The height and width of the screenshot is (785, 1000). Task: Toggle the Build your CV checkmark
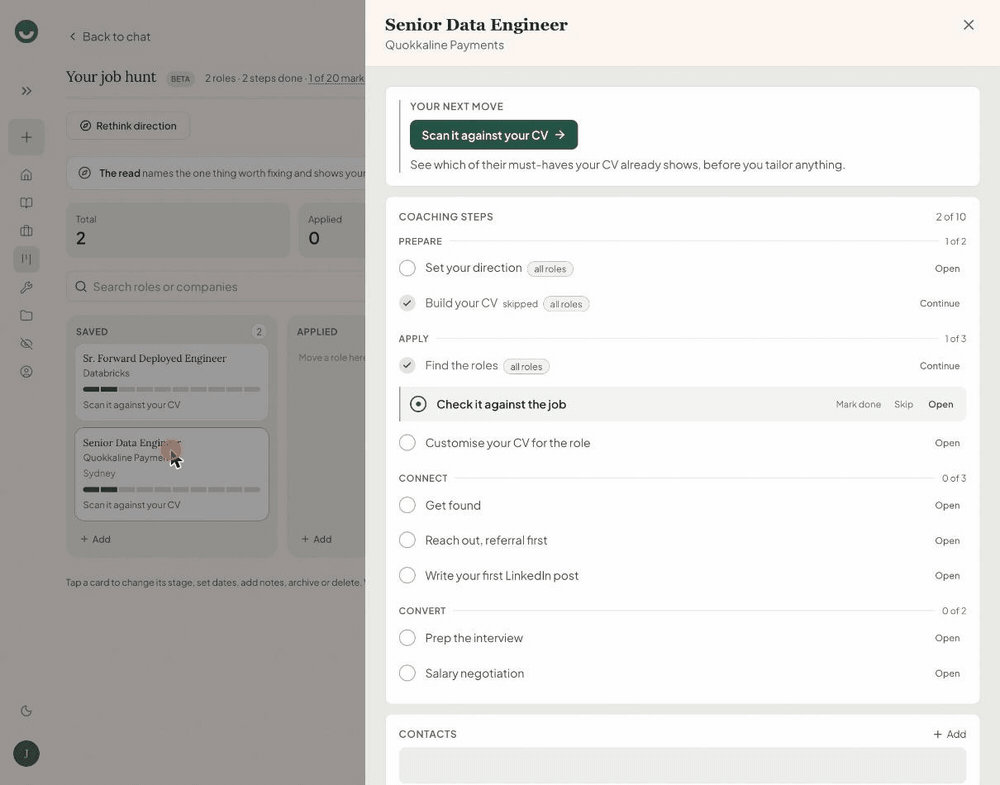tap(407, 303)
